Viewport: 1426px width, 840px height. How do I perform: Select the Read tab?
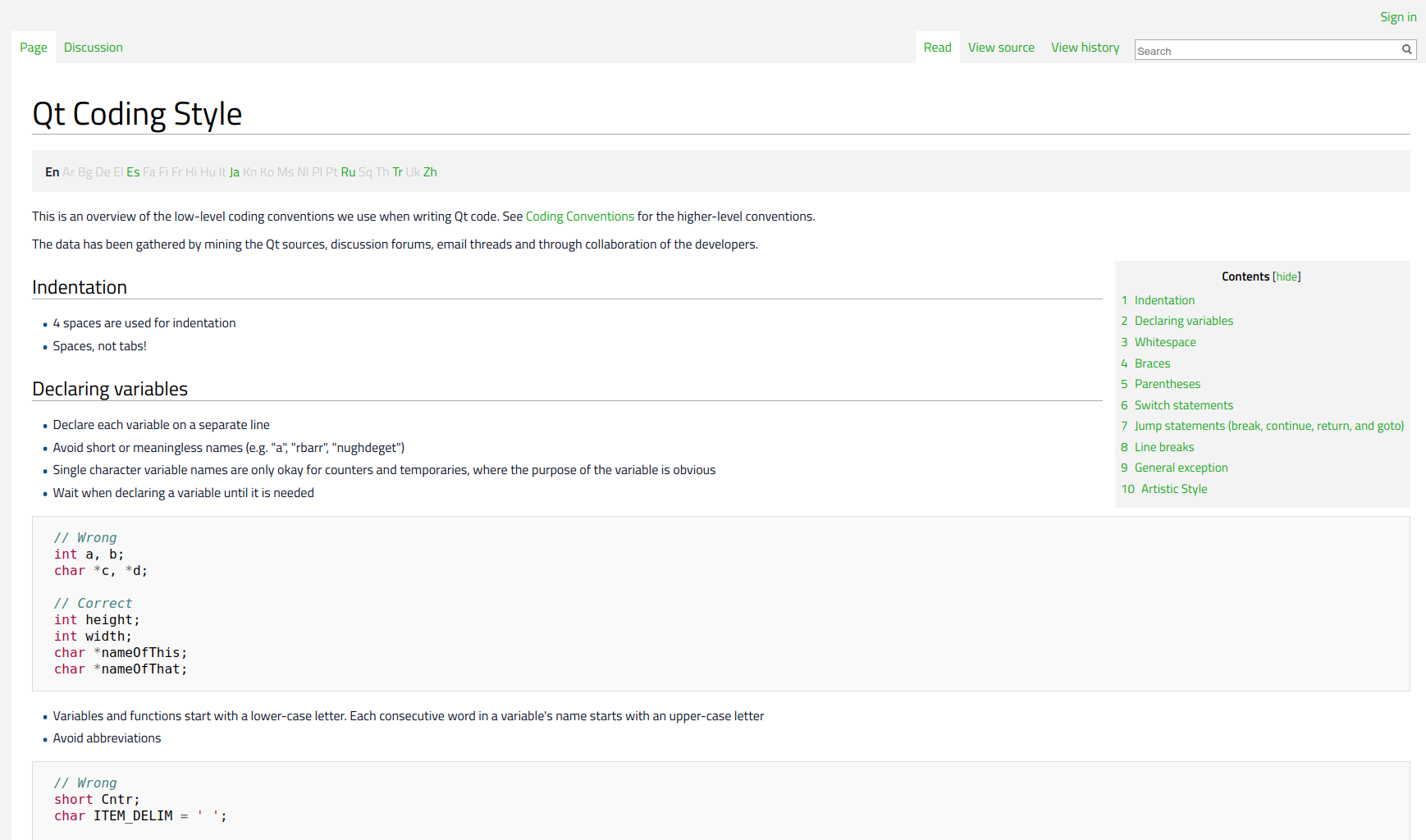point(938,48)
